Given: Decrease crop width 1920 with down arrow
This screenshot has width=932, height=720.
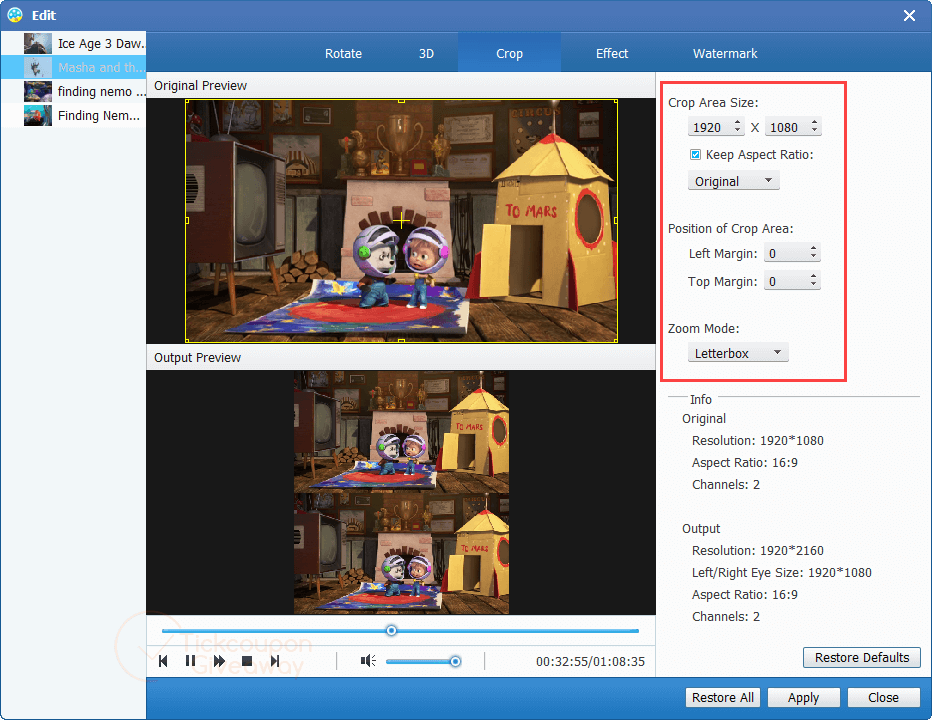Looking at the screenshot, I should coord(737,131).
